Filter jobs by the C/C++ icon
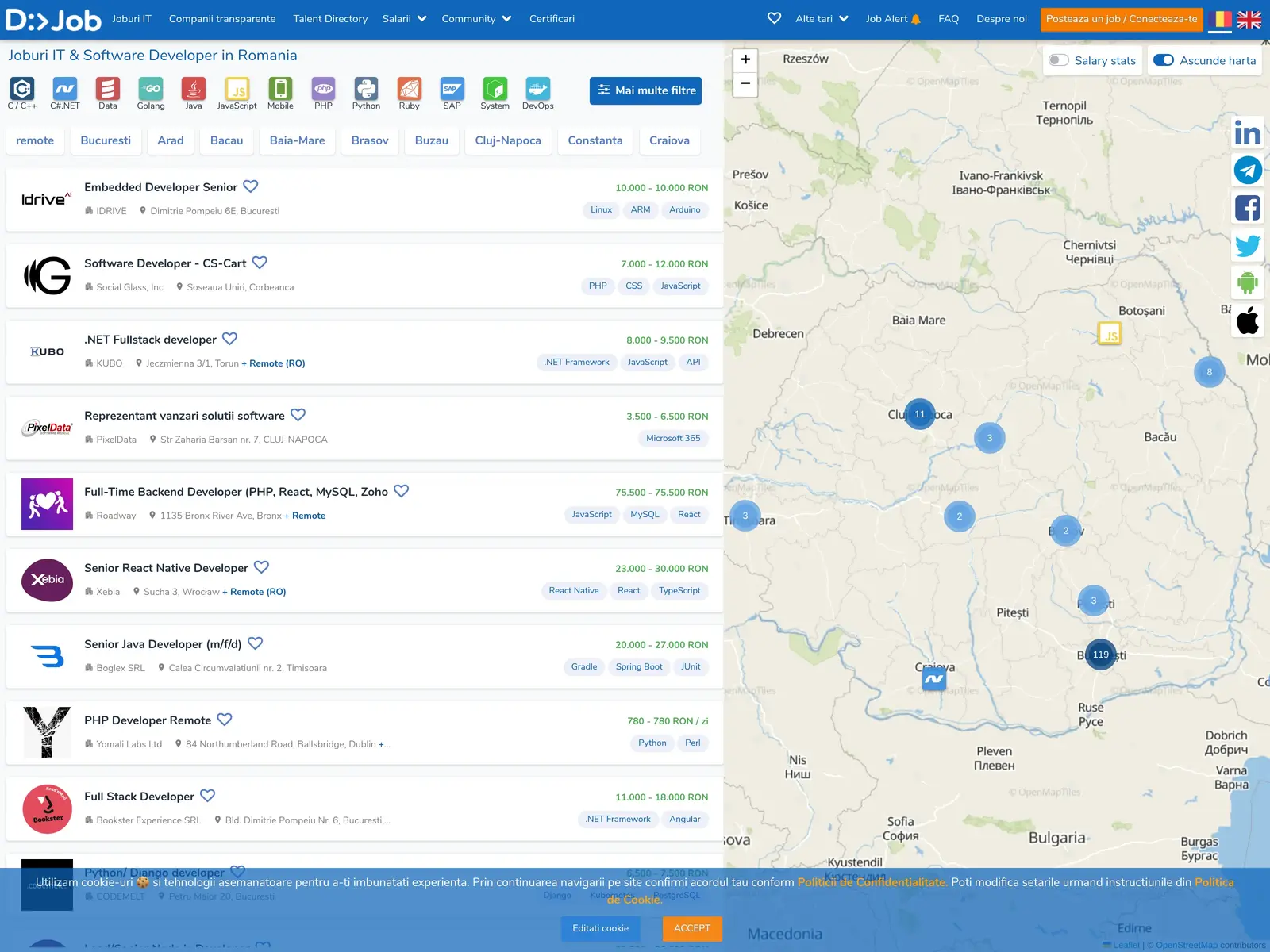This screenshot has height=952, width=1270. [22, 88]
